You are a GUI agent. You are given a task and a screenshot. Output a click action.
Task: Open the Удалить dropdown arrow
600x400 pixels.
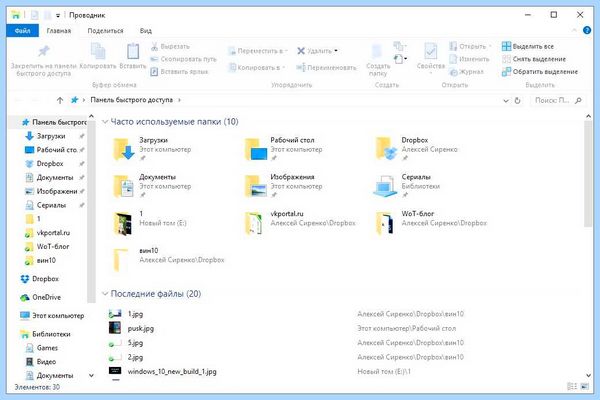click(336, 51)
